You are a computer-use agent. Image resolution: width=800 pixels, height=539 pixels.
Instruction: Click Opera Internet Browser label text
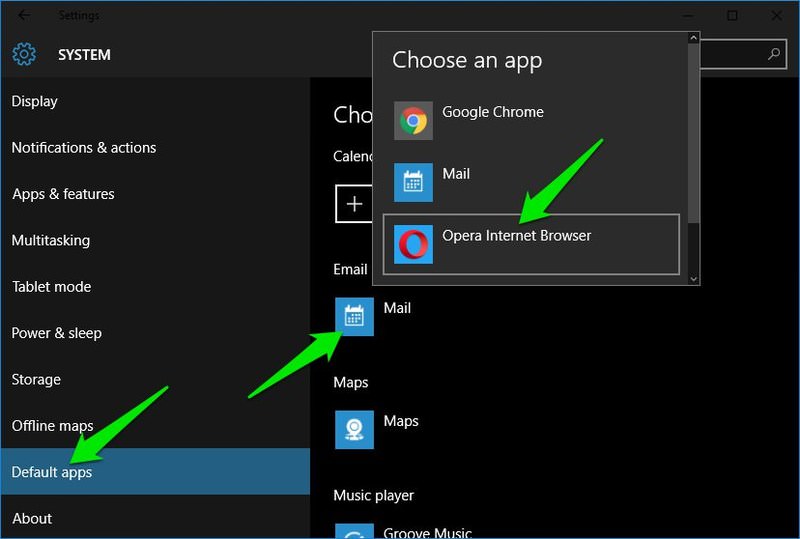point(516,235)
